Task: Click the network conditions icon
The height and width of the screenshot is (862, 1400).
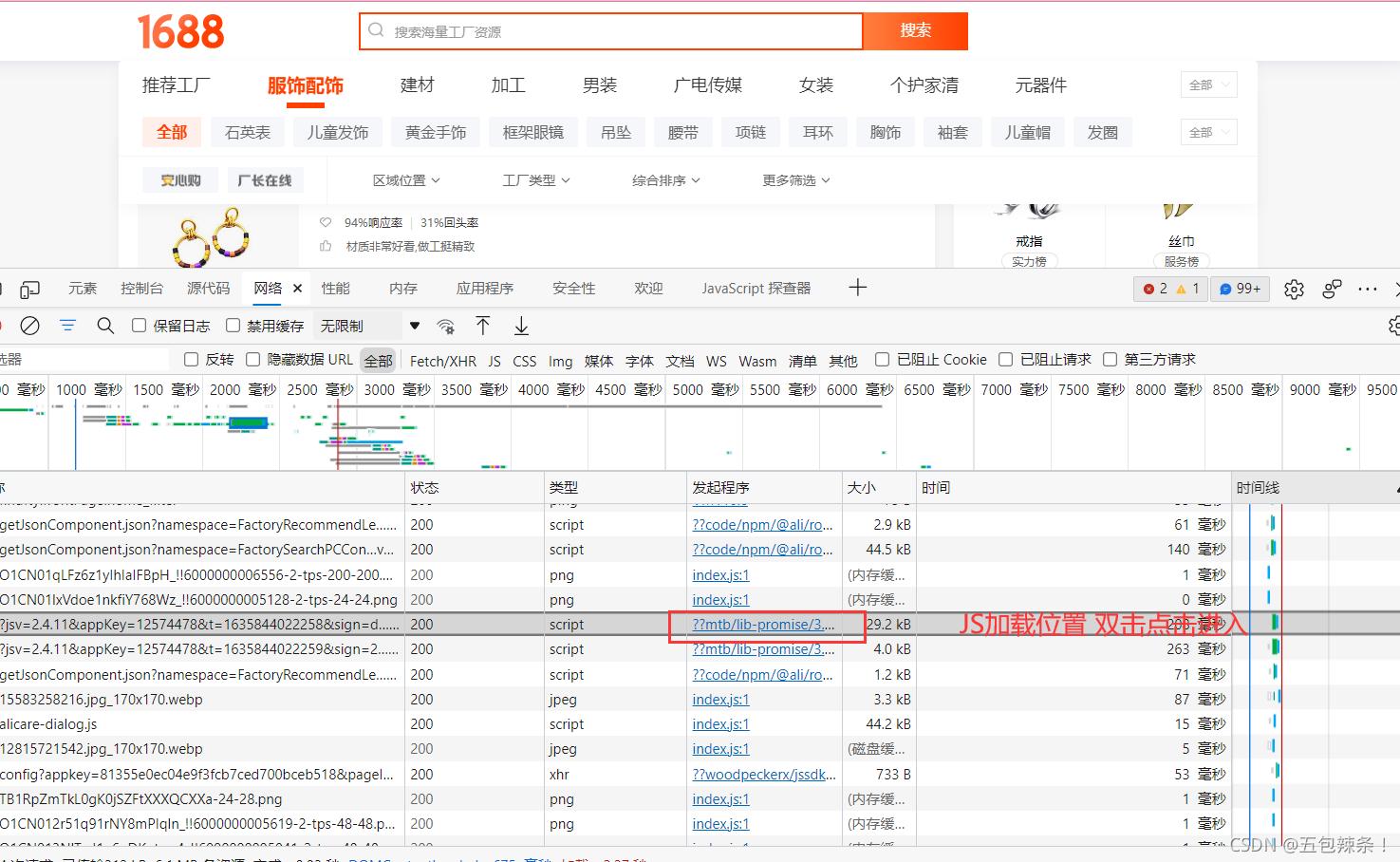Action: tap(446, 326)
